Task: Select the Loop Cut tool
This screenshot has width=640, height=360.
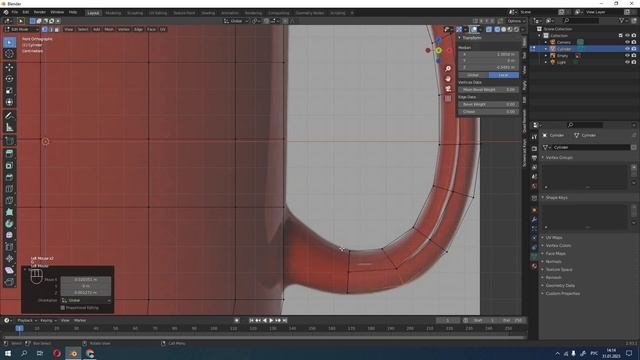Action: click(9, 189)
